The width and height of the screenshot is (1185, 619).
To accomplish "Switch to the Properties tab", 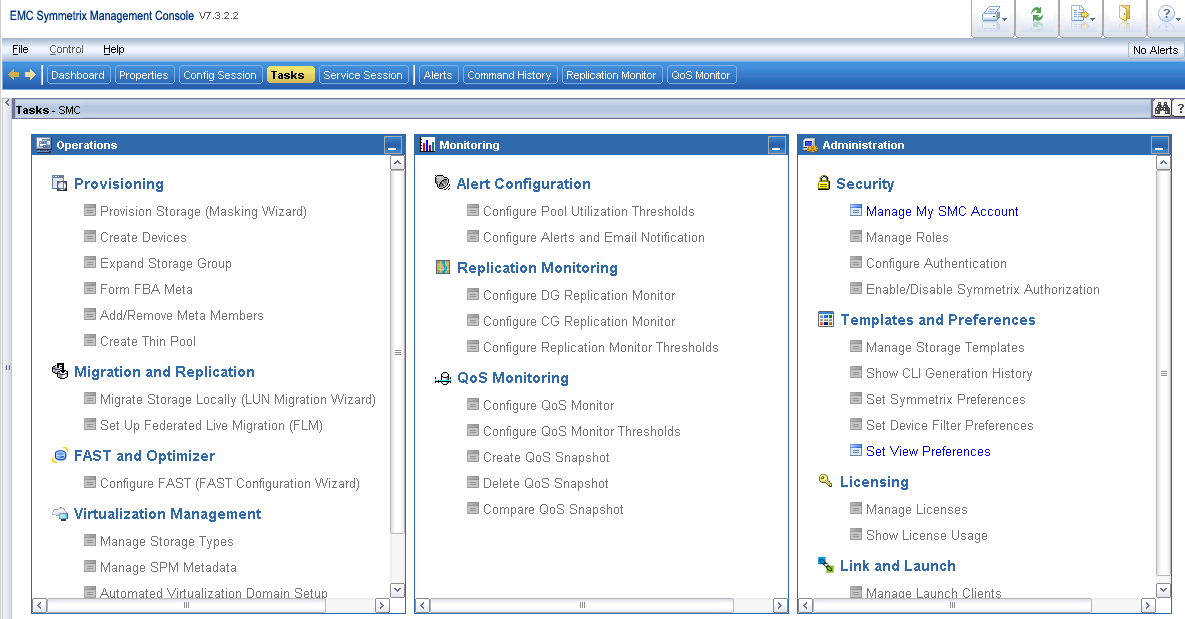I will (x=144, y=75).
